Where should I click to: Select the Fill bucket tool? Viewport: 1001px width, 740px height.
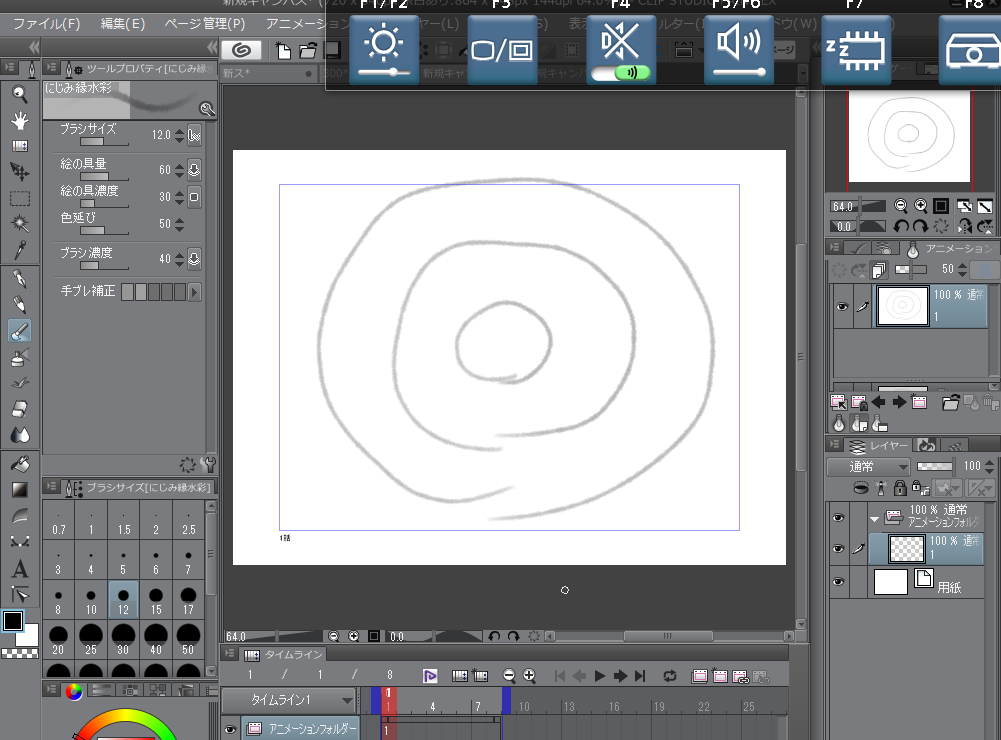pyautogui.click(x=19, y=463)
